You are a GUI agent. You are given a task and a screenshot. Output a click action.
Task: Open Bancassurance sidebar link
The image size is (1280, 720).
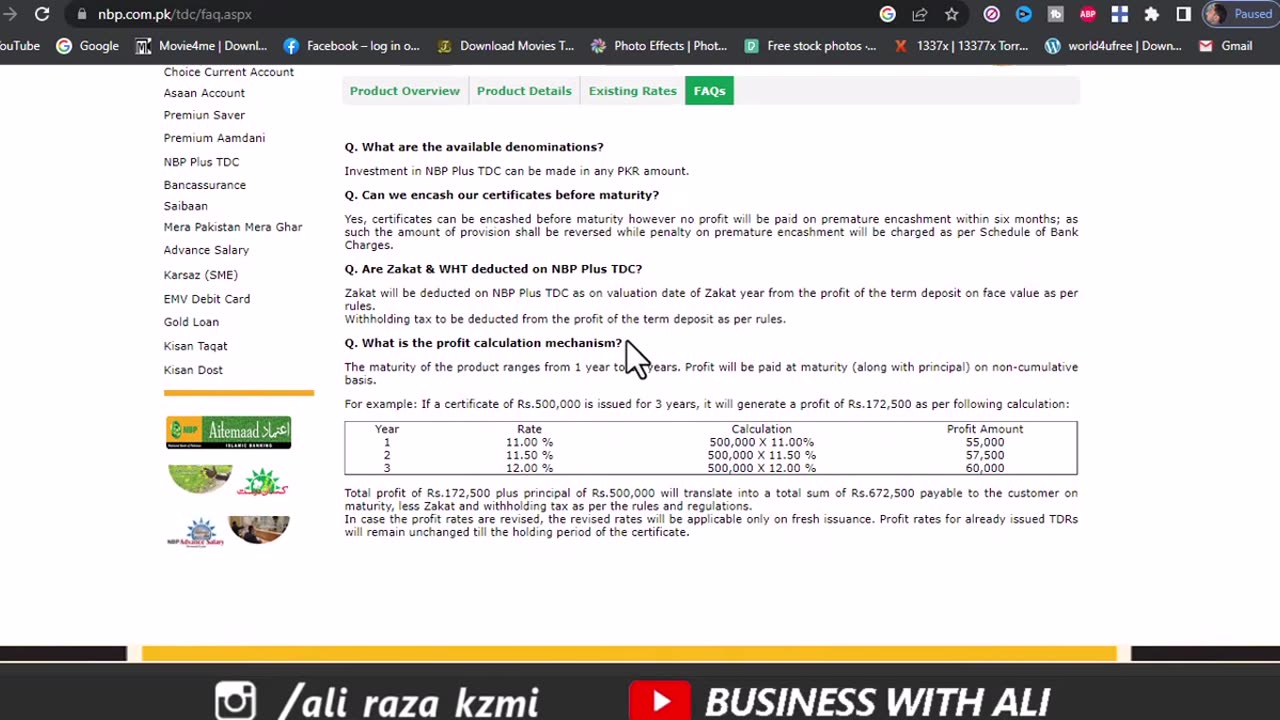pyautogui.click(x=204, y=185)
